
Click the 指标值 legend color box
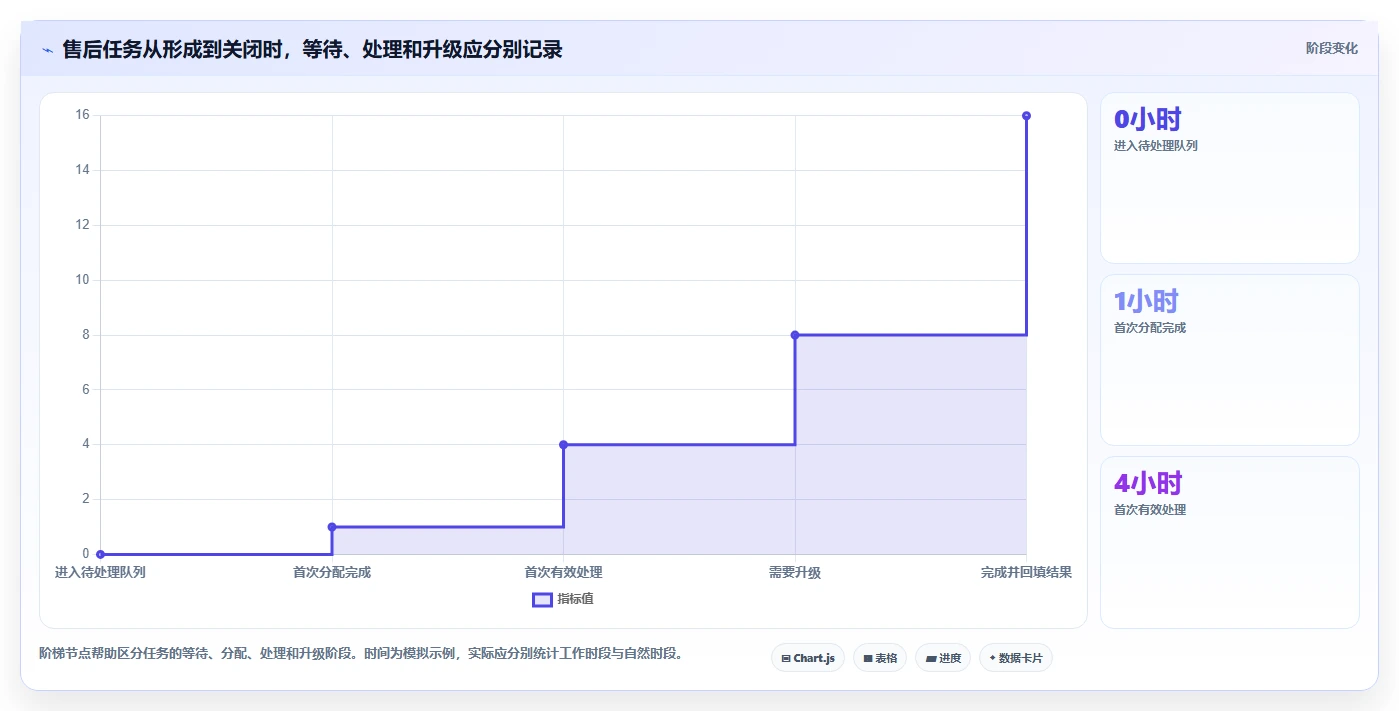[x=542, y=599]
